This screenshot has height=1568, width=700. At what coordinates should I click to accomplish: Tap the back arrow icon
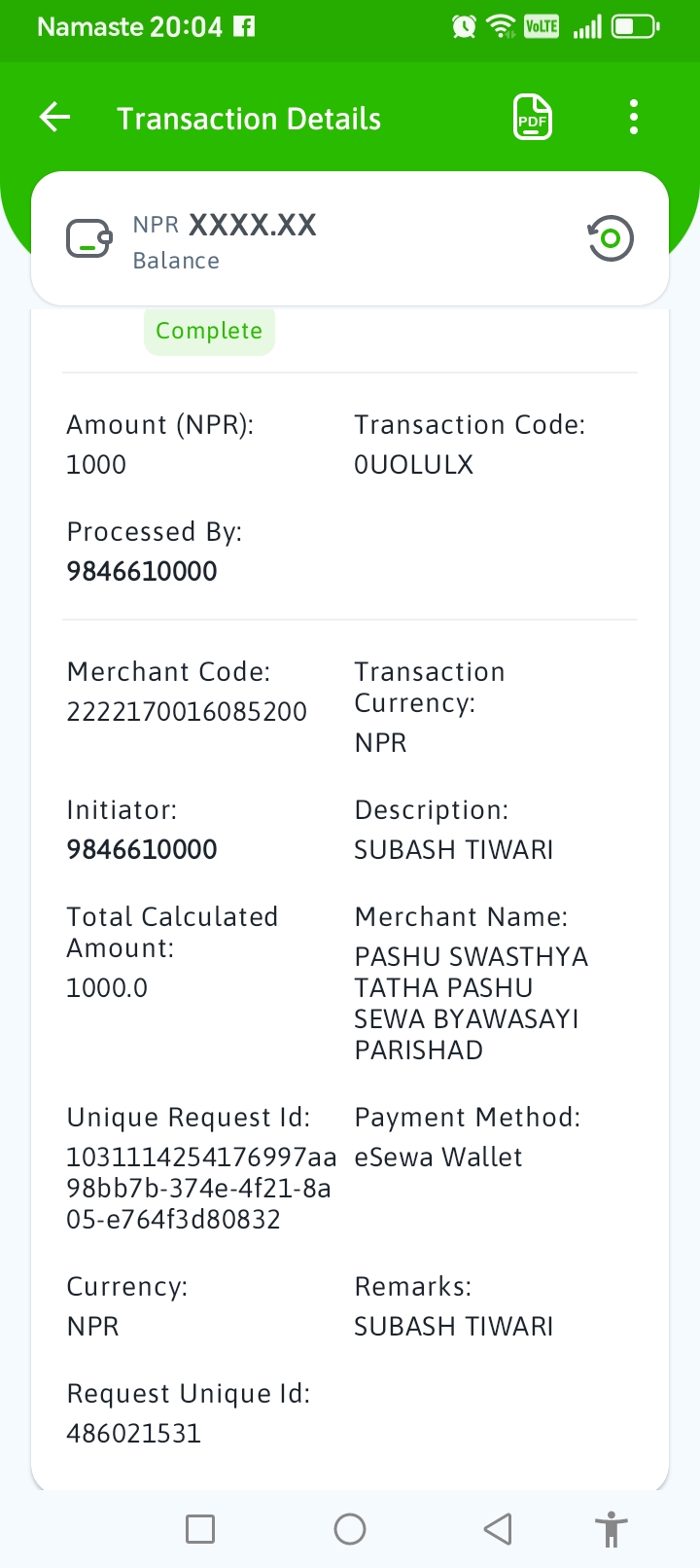click(x=55, y=118)
